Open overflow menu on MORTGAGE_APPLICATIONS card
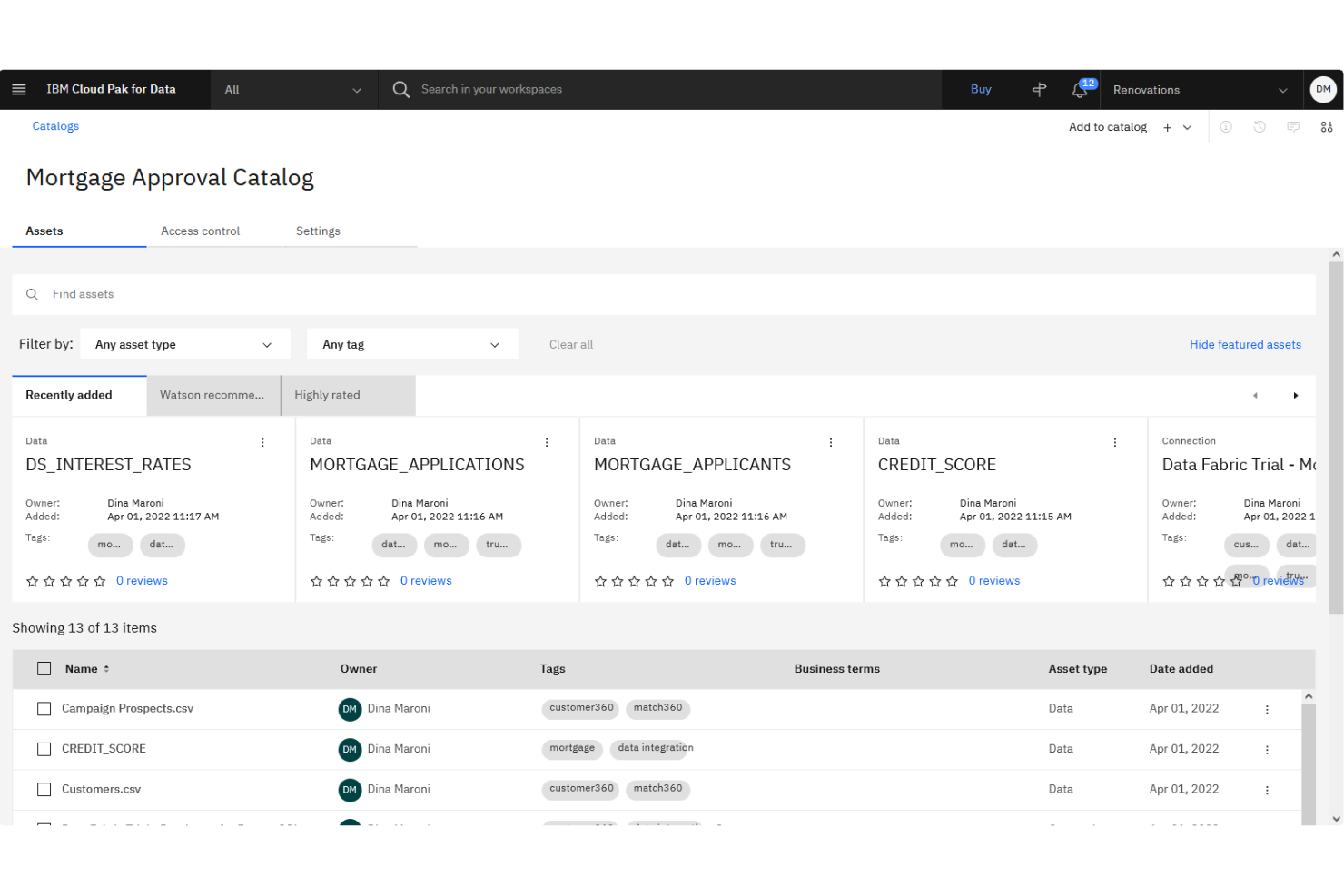The width and height of the screenshot is (1344, 896). point(547,443)
